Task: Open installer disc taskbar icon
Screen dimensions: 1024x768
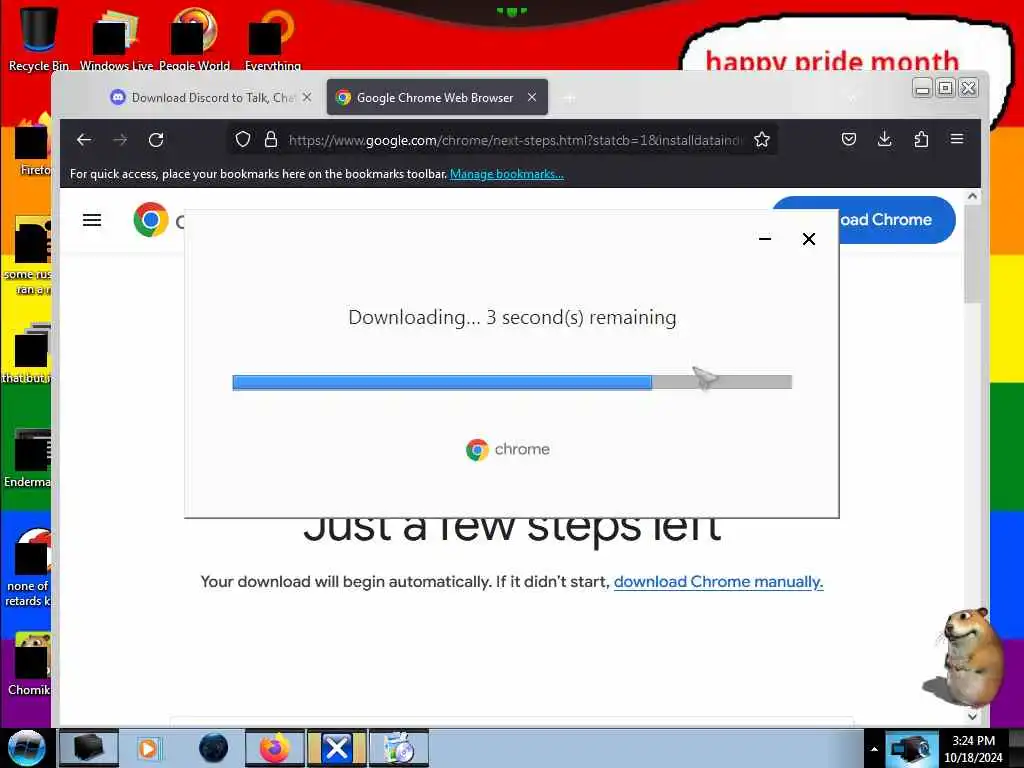Action: (x=399, y=748)
